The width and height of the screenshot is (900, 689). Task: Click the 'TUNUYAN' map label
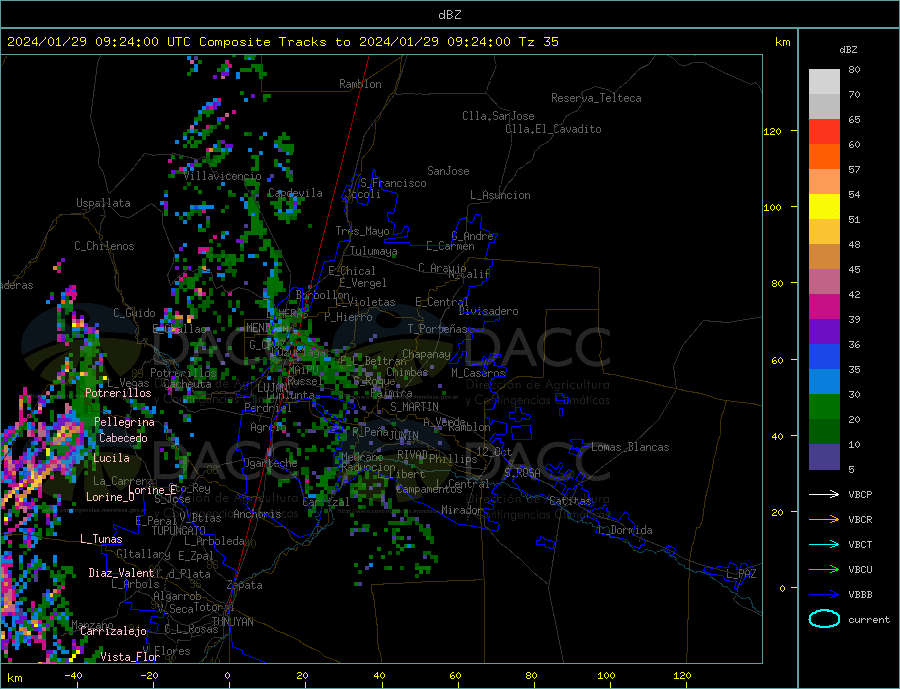(x=232, y=622)
